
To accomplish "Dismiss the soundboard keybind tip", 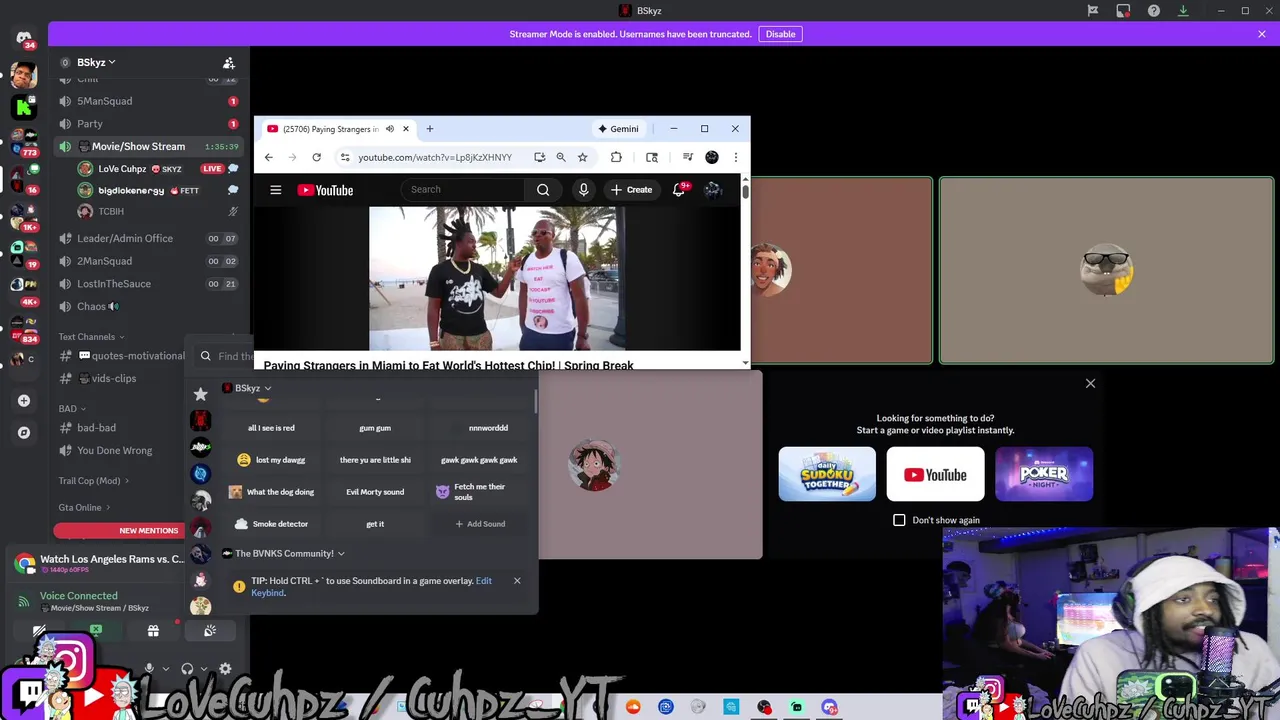I will click(x=517, y=581).
